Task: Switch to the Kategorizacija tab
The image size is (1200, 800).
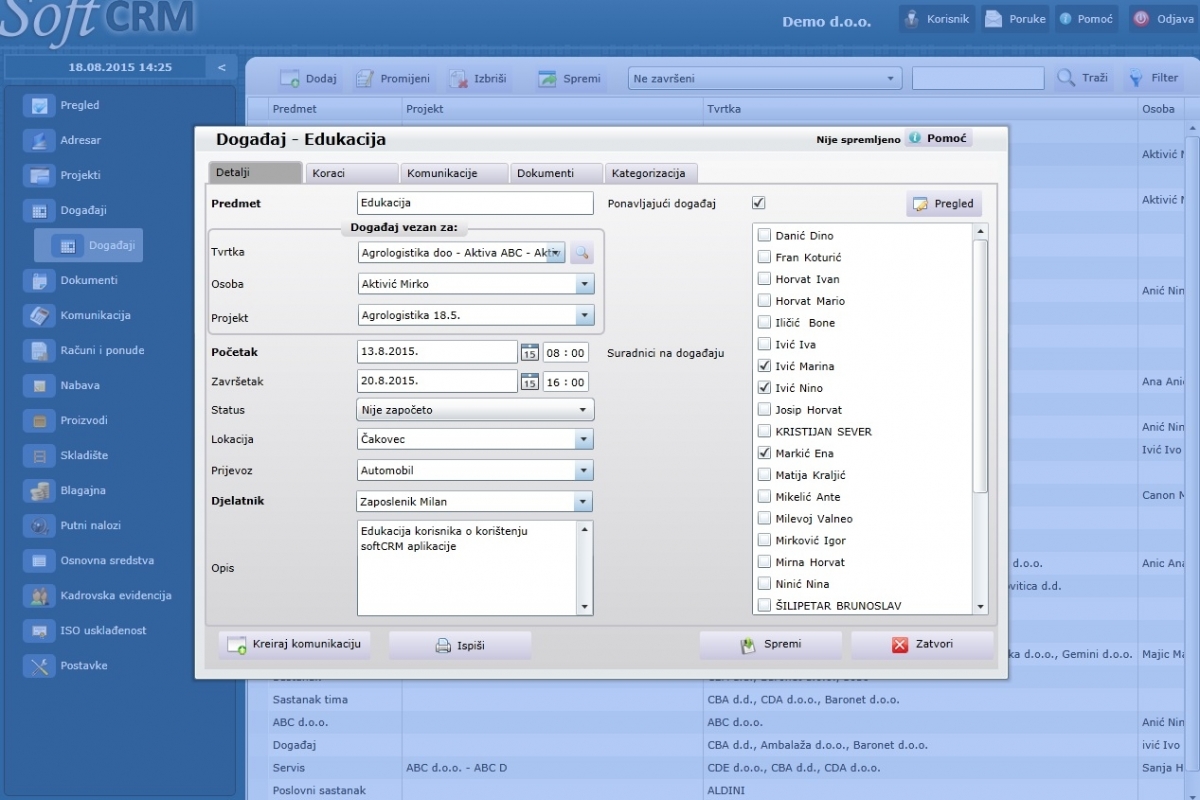Action: (x=651, y=173)
